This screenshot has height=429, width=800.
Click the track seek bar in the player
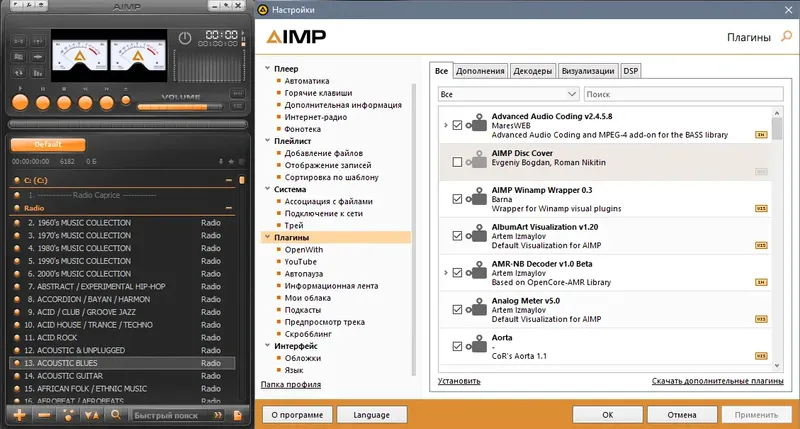tap(128, 124)
